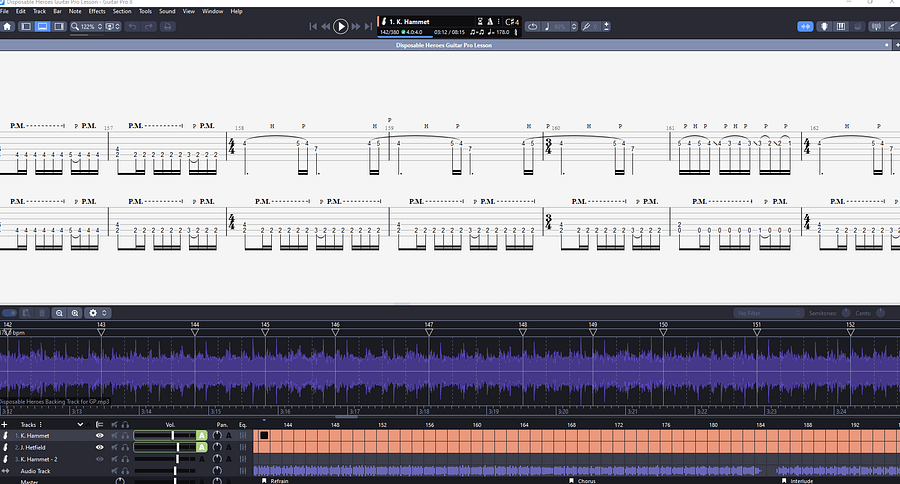Toggle the bottom global view panel

pyautogui.click(x=42, y=26)
